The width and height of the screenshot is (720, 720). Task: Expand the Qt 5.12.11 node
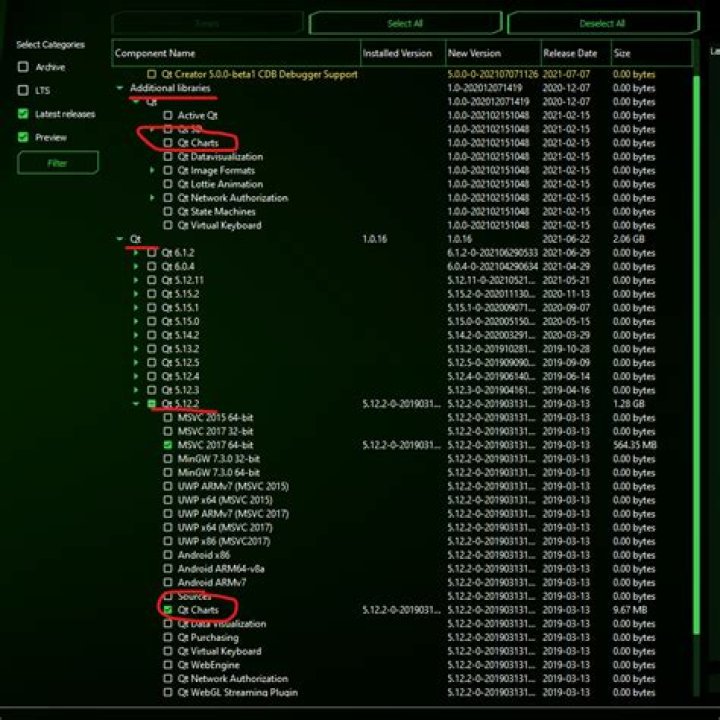(x=136, y=280)
